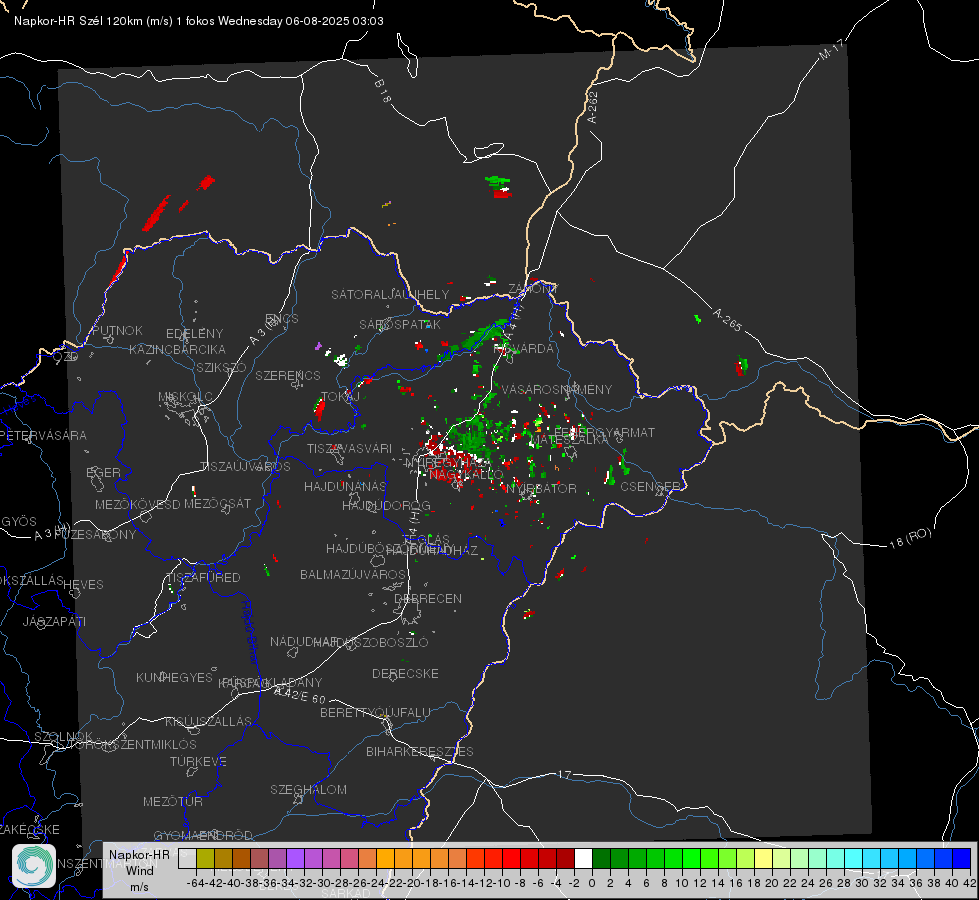Select the ZÁHONY label
The image size is (979, 900).
tap(533, 289)
